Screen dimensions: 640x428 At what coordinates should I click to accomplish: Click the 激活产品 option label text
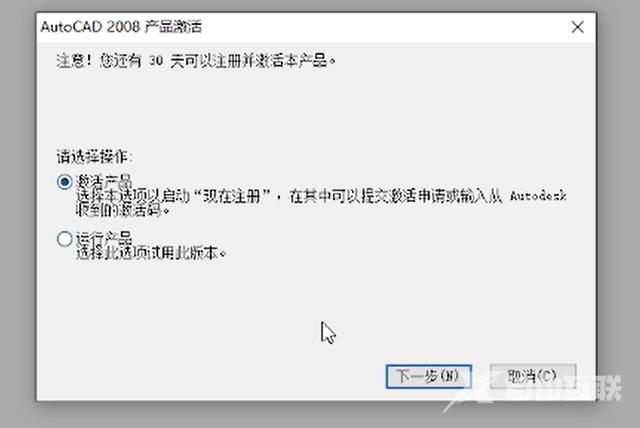104,181
